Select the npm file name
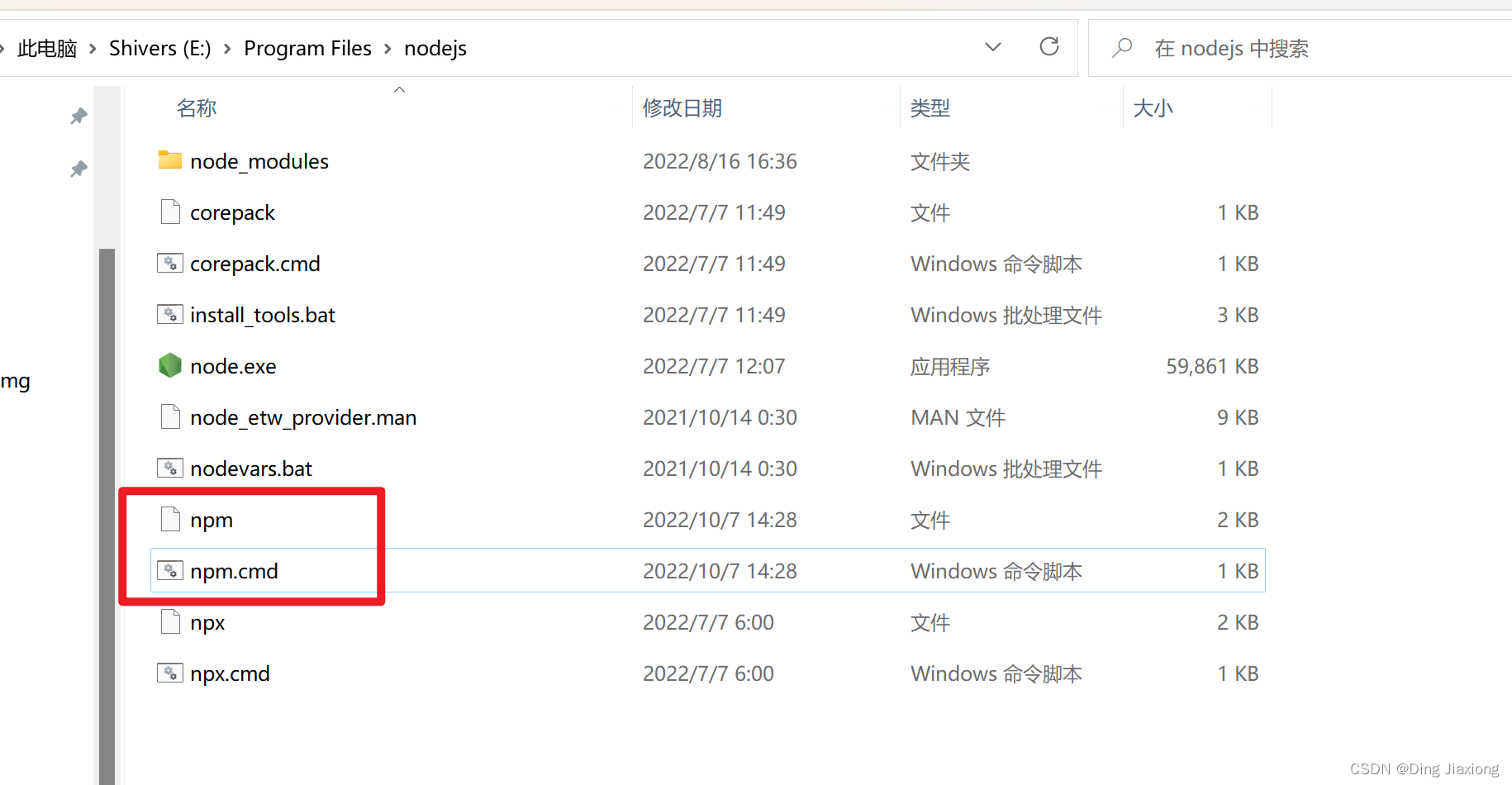The image size is (1512, 785). pos(212,520)
